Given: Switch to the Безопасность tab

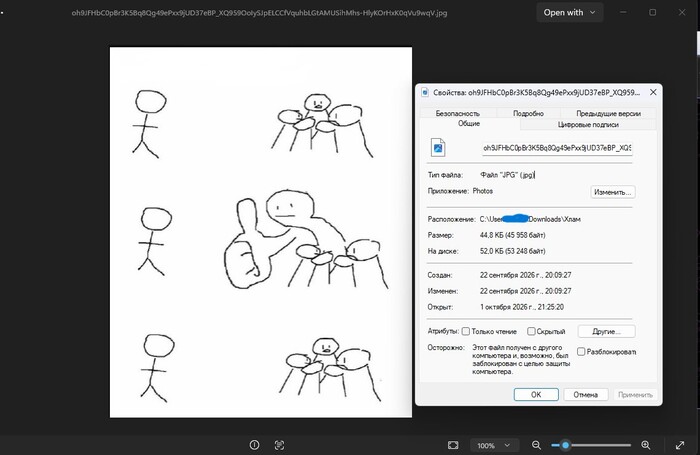Looking at the screenshot, I should 458,113.
